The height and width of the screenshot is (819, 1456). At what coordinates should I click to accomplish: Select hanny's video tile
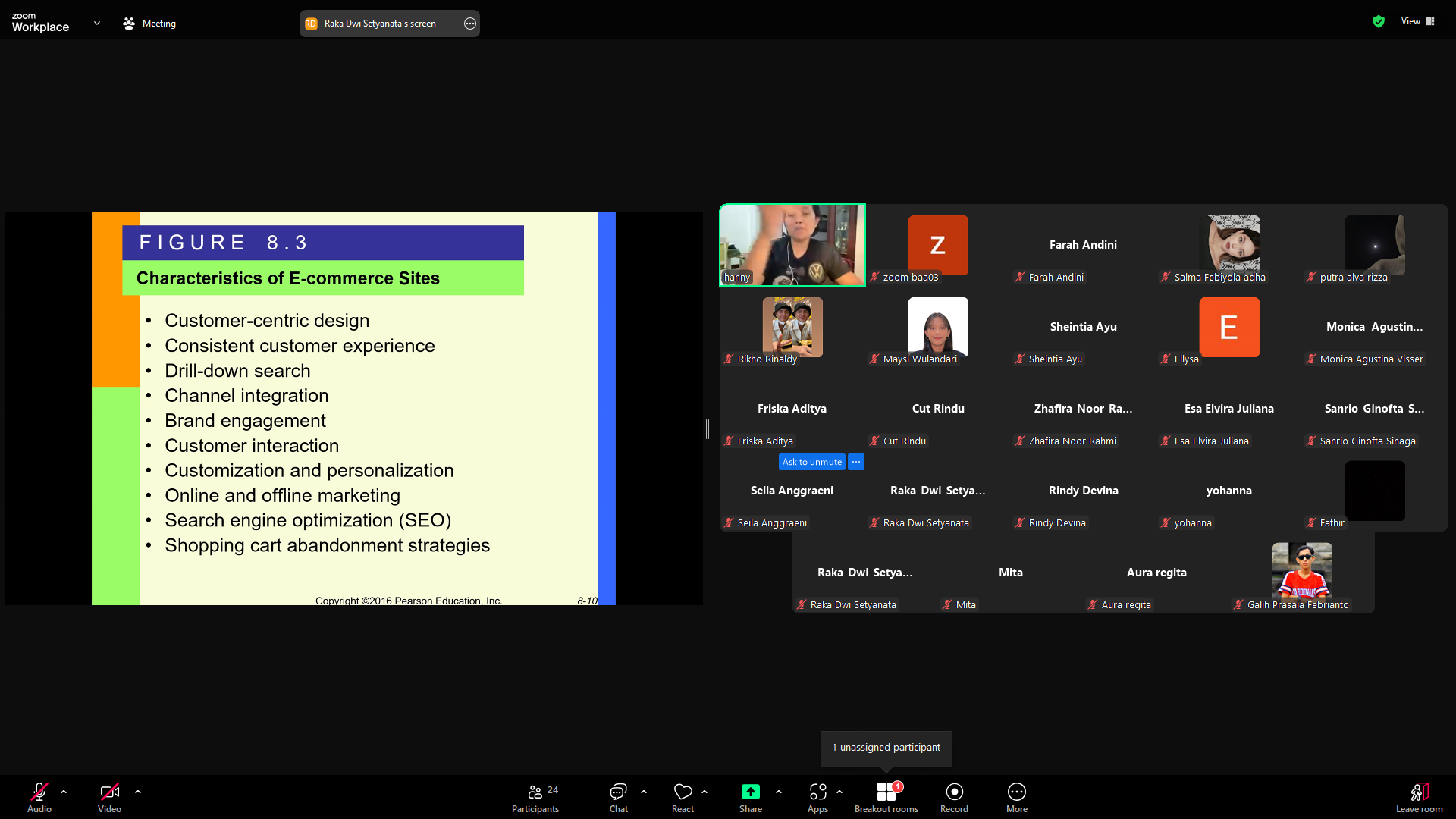792,245
